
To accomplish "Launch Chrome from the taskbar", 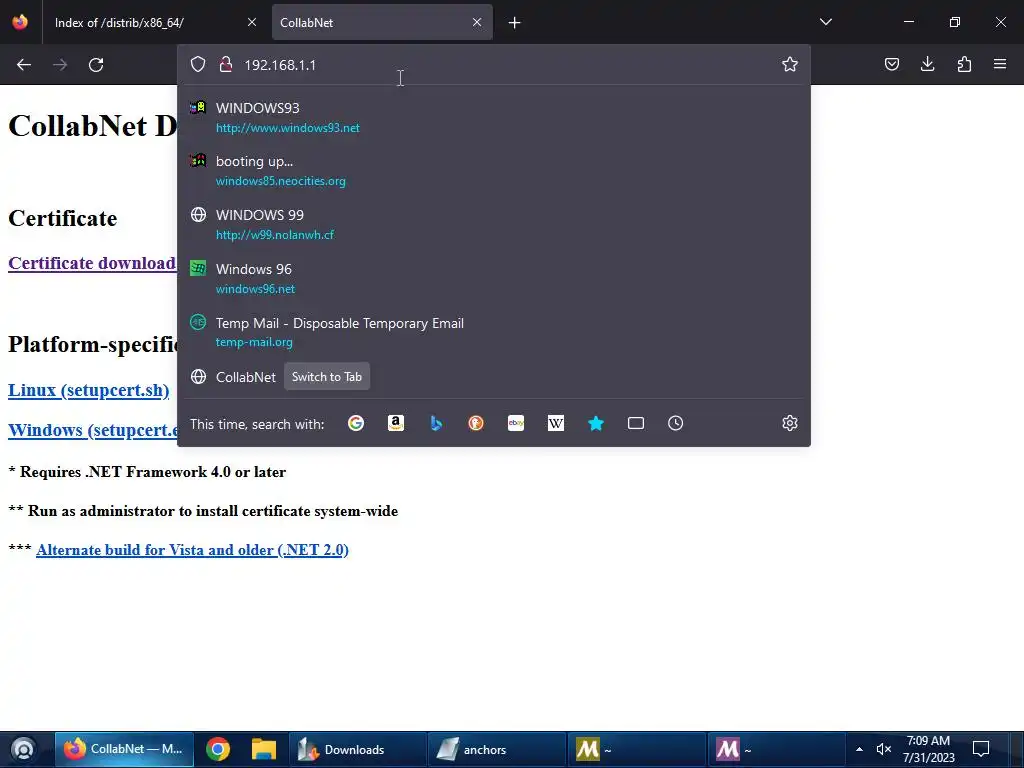I will [x=217, y=749].
